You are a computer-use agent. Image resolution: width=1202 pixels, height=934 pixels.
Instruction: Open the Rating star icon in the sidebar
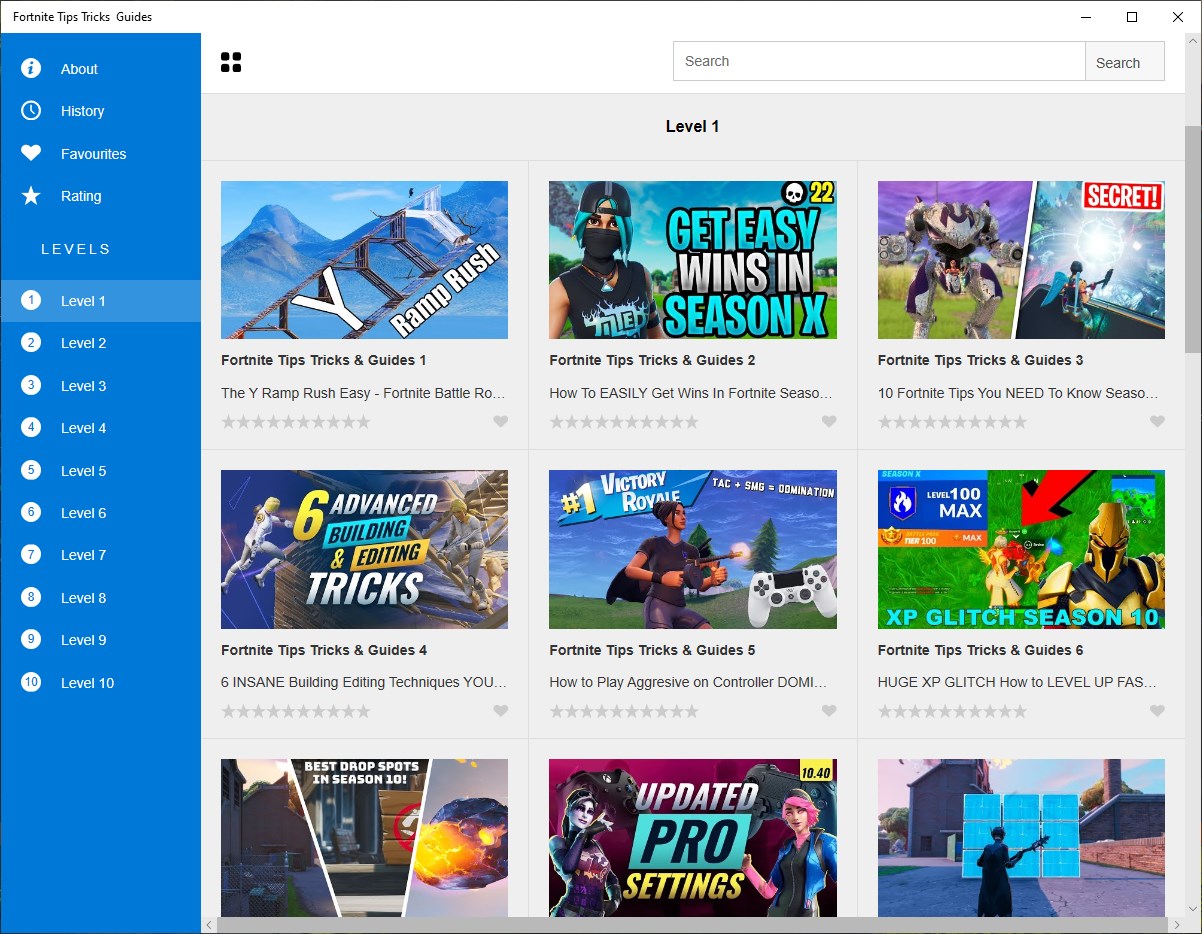click(31, 196)
